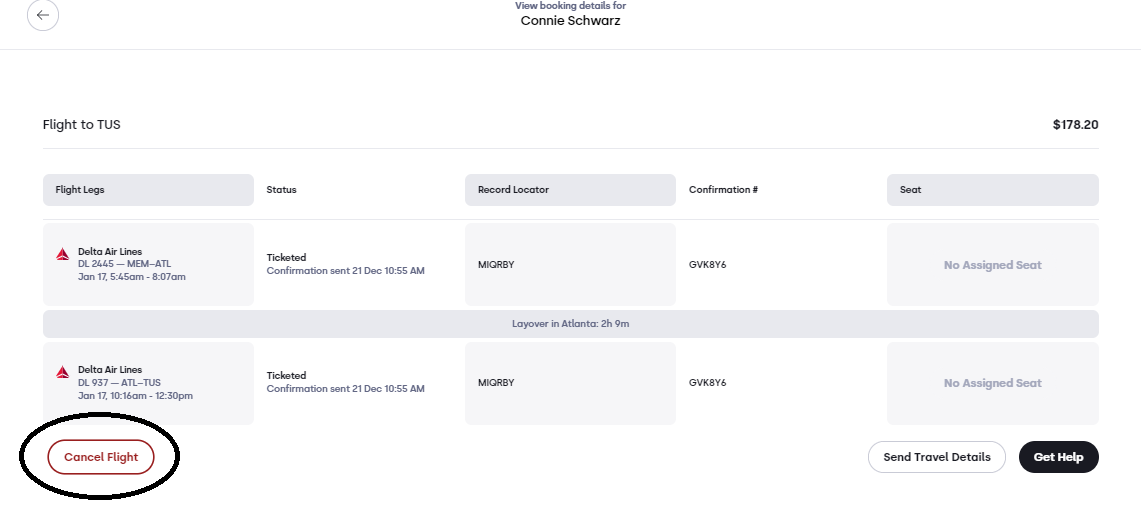Select the Seat column header
This screenshot has width=1141, height=511.
(x=993, y=190)
